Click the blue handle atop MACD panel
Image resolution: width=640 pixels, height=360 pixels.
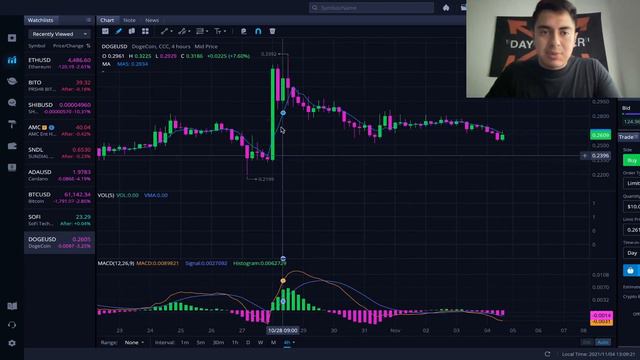pos(283,259)
